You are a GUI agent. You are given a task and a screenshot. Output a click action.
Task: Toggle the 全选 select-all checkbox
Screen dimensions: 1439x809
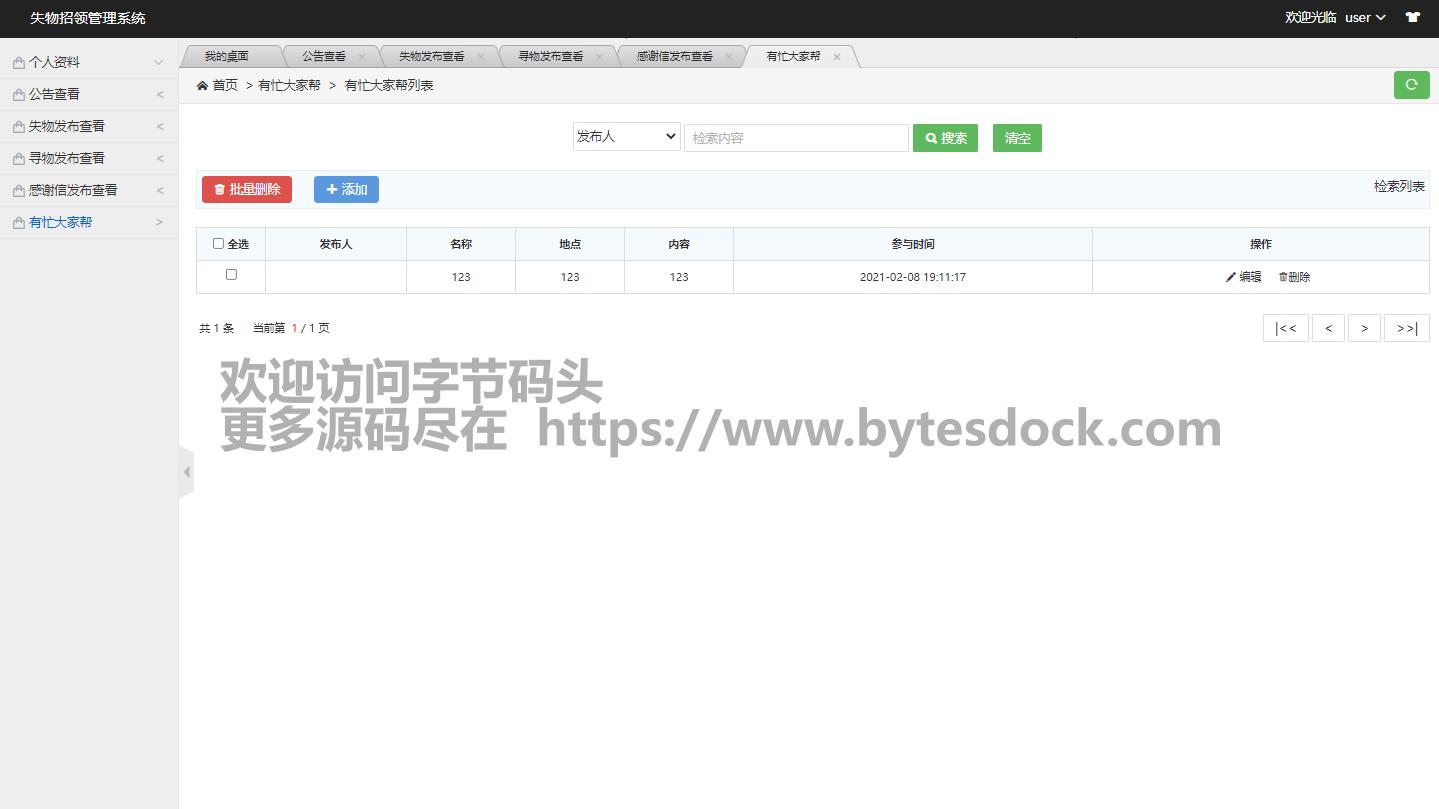[x=218, y=243]
